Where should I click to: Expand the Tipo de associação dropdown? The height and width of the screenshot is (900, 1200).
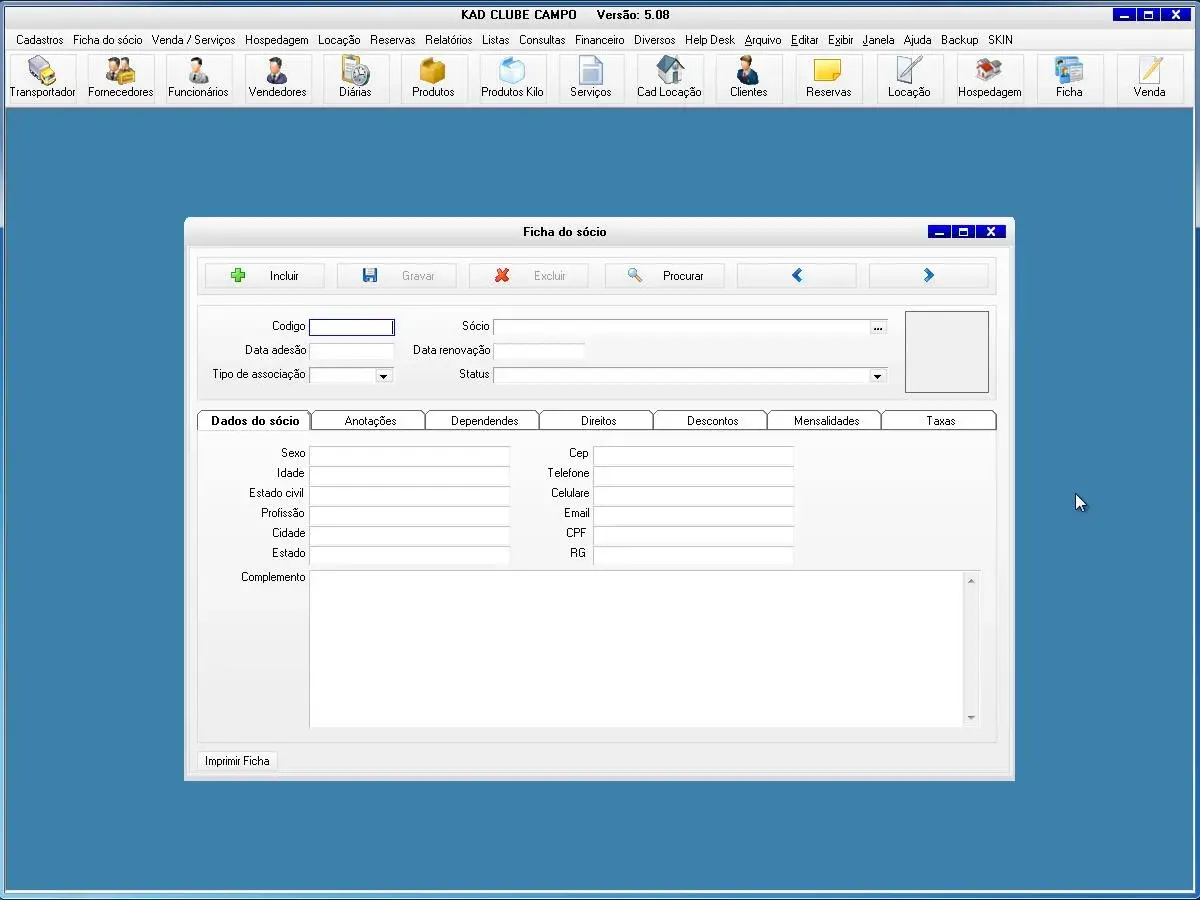383,376
